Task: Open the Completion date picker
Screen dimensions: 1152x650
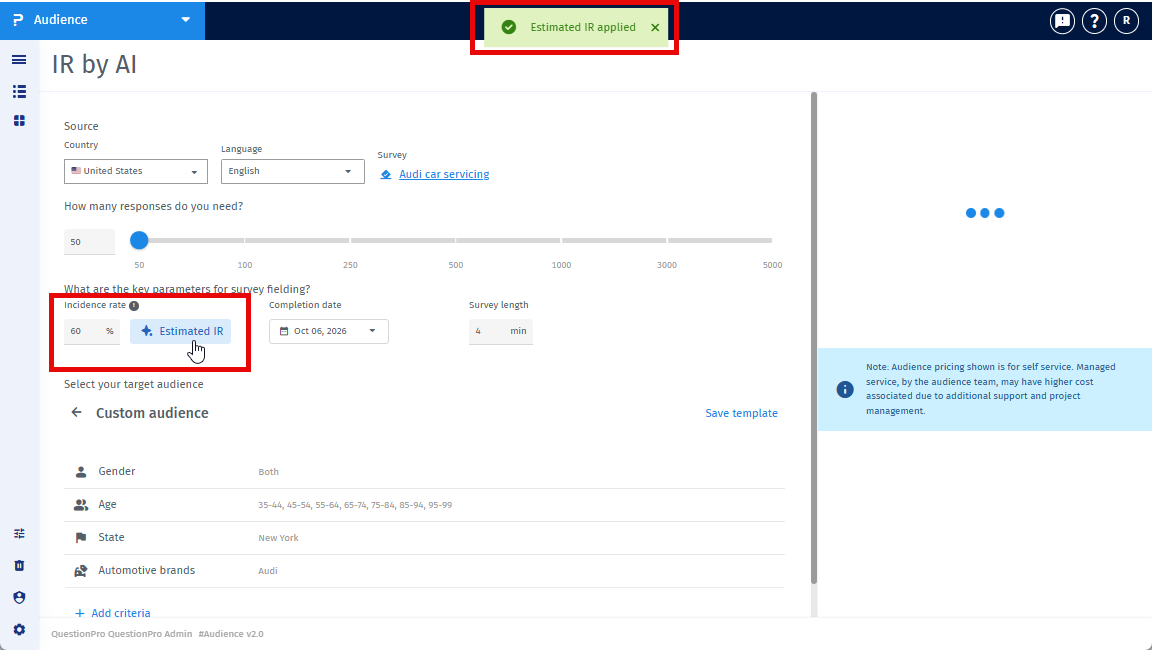Action: 328,331
